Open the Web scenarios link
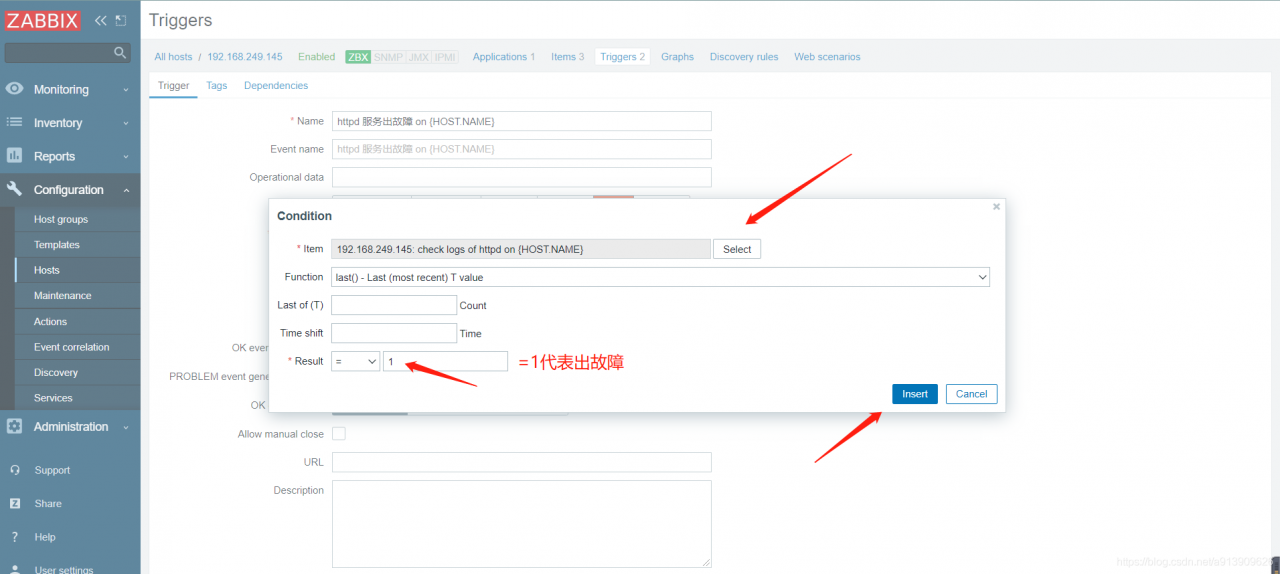1280x574 pixels. pos(827,57)
